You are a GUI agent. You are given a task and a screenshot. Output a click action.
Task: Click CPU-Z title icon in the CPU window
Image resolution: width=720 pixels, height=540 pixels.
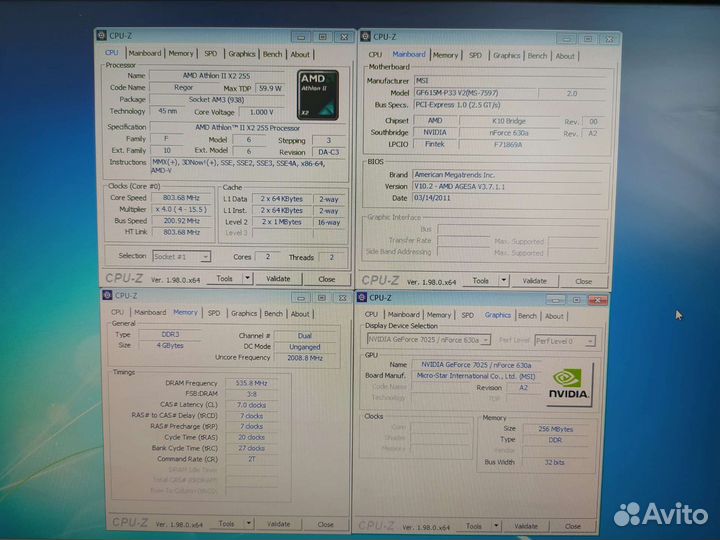tap(101, 35)
